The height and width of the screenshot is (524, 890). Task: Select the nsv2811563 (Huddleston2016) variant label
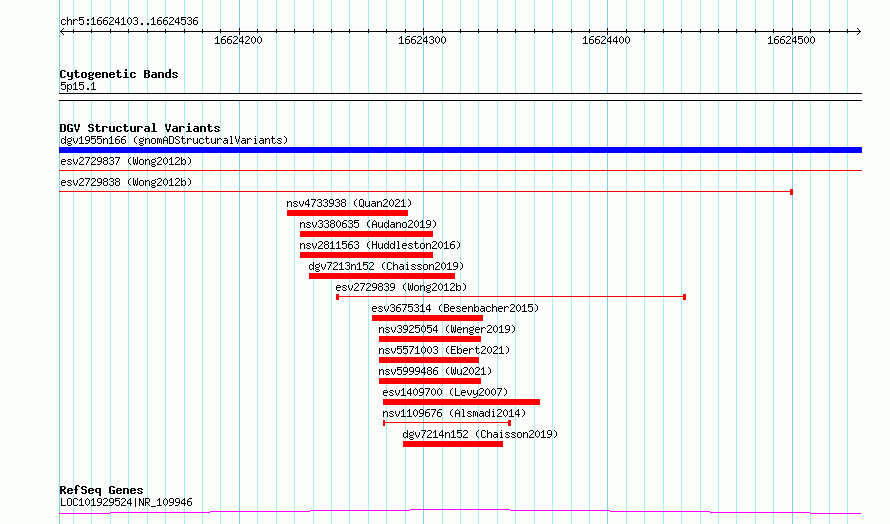[x=380, y=245]
